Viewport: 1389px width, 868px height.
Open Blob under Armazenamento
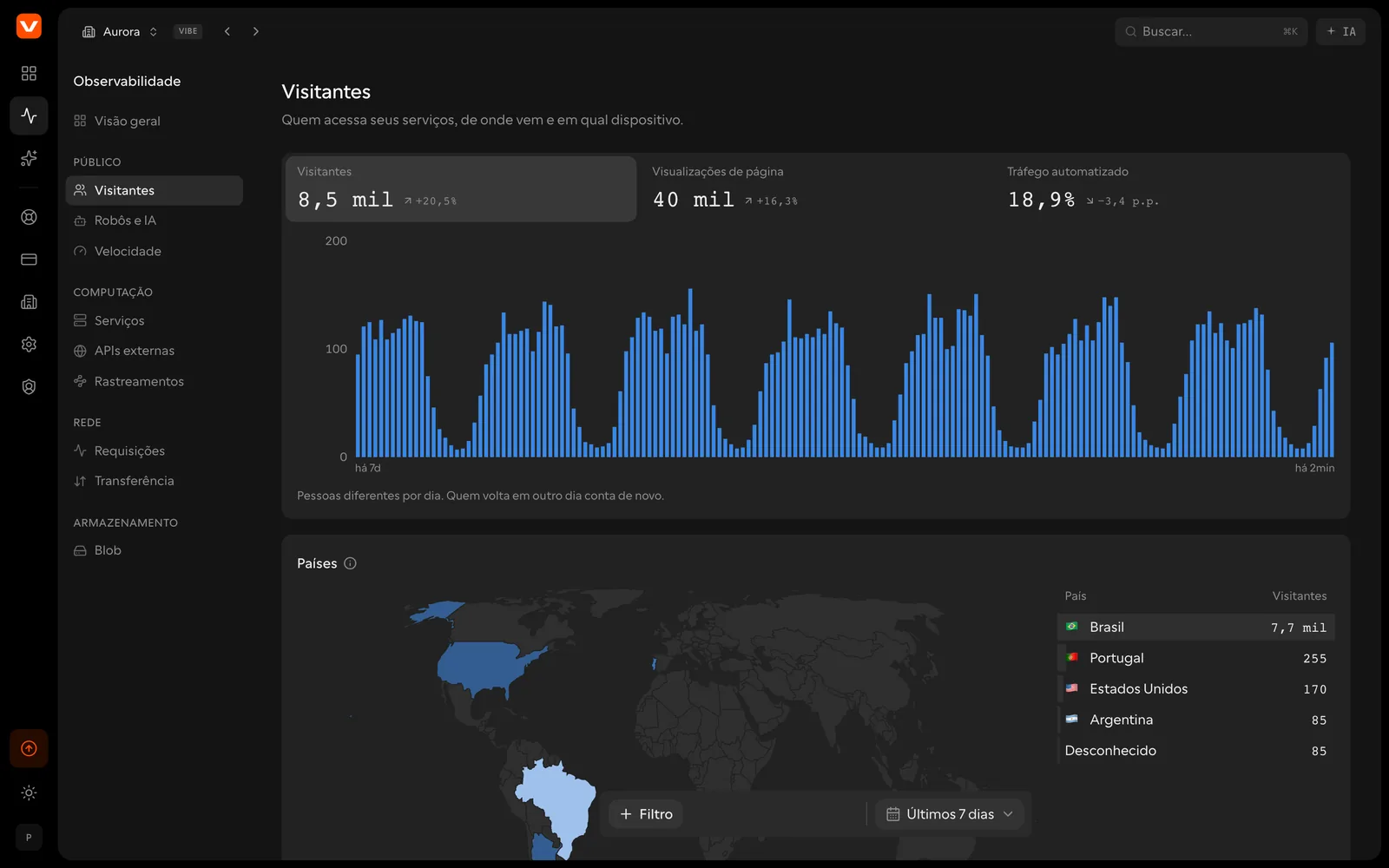pyautogui.click(x=155, y=550)
